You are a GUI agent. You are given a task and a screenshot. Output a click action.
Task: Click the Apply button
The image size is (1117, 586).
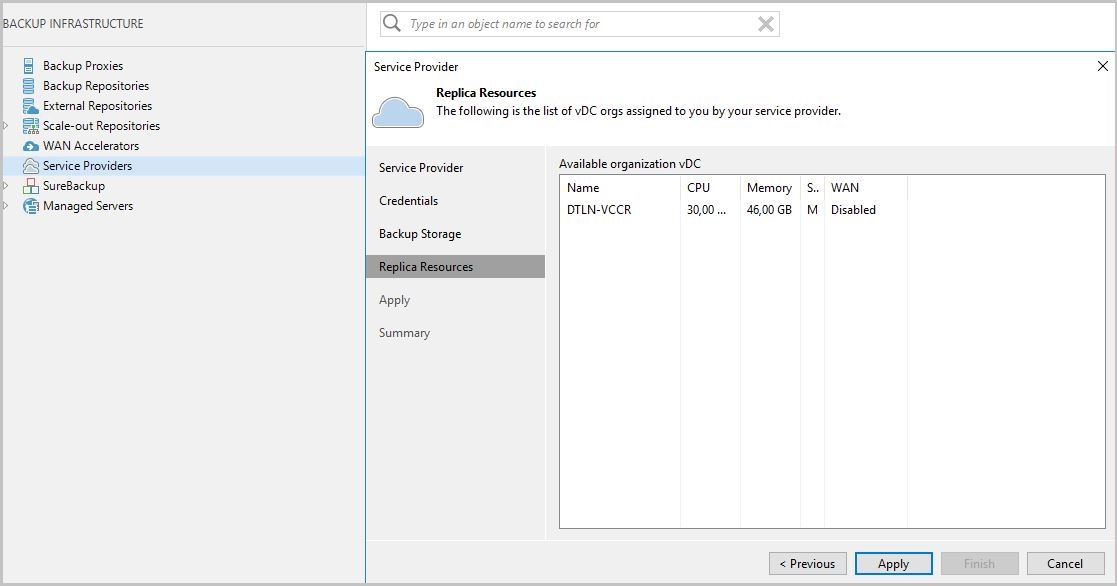click(x=893, y=563)
